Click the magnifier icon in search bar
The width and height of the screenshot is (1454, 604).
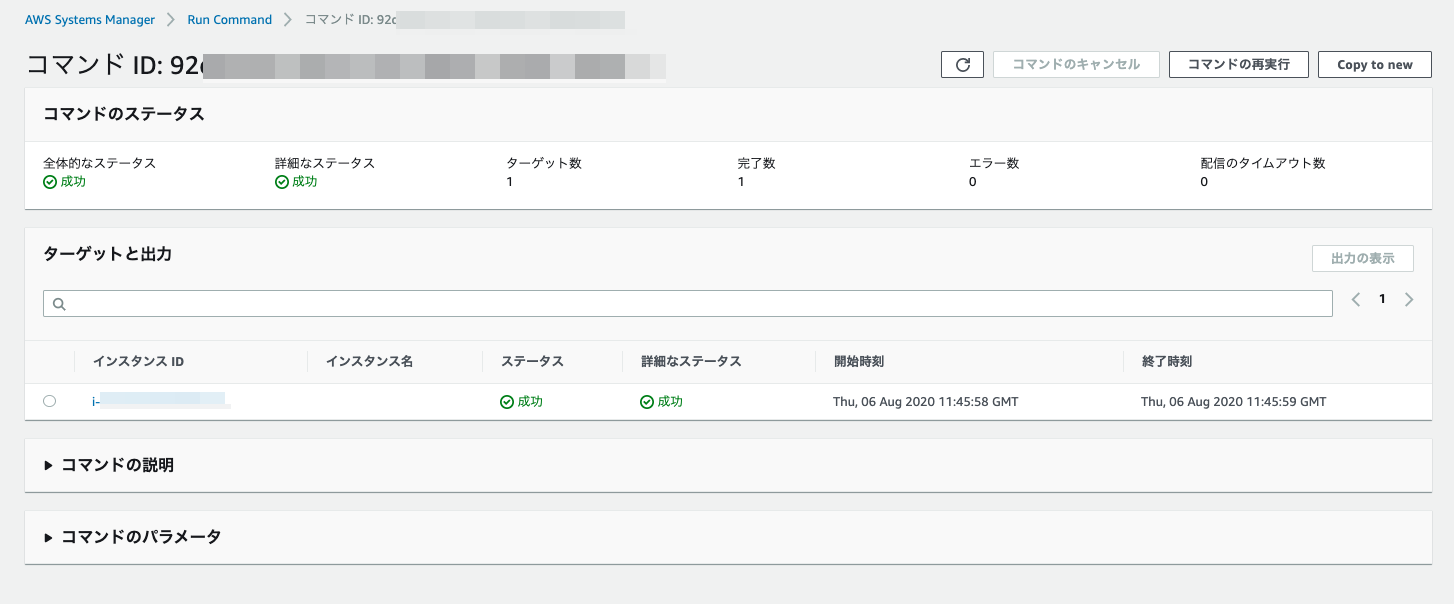58,302
